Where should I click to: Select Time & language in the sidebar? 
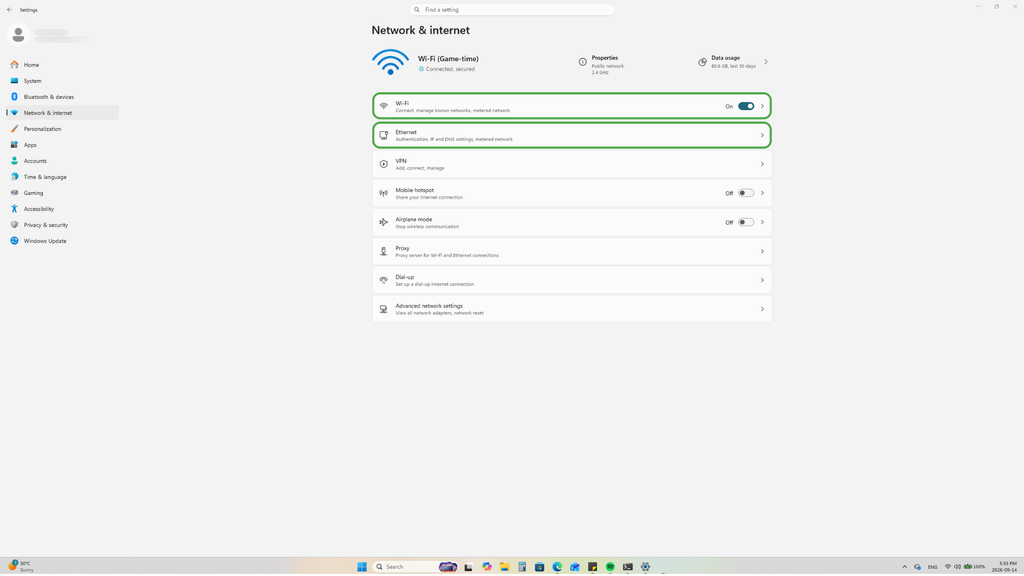click(x=62, y=177)
